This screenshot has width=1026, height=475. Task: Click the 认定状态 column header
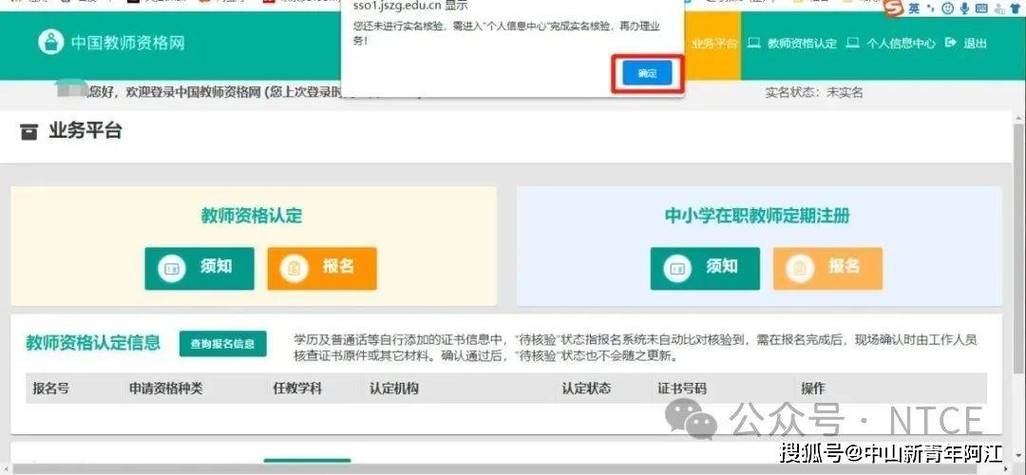pyautogui.click(x=586, y=388)
